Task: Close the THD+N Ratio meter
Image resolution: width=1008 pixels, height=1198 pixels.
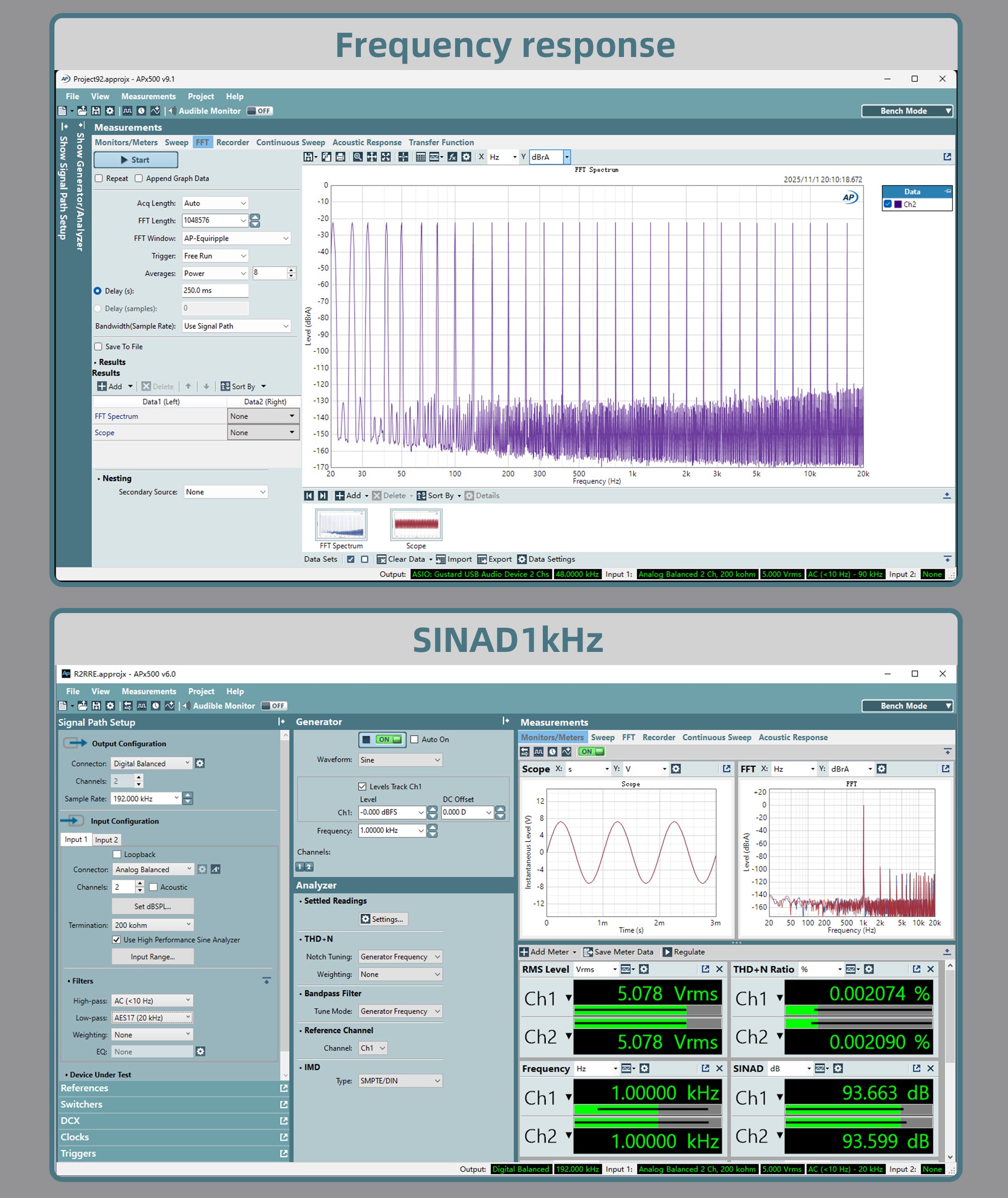Action: pyautogui.click(x=931, y=969)
